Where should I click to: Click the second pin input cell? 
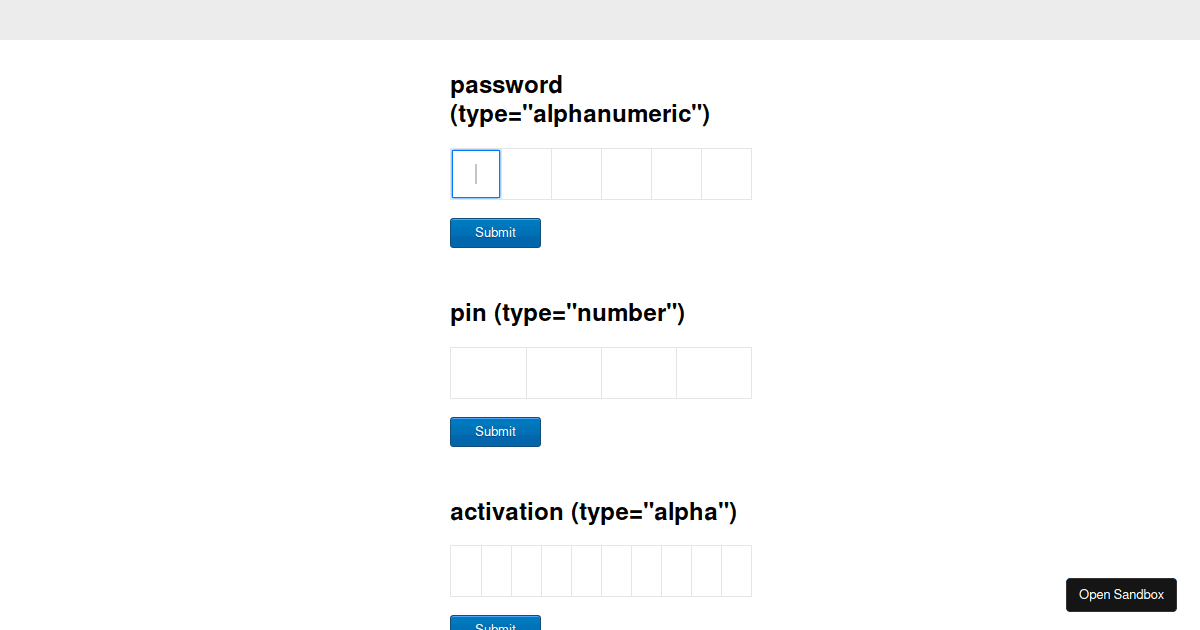(563, 372)
